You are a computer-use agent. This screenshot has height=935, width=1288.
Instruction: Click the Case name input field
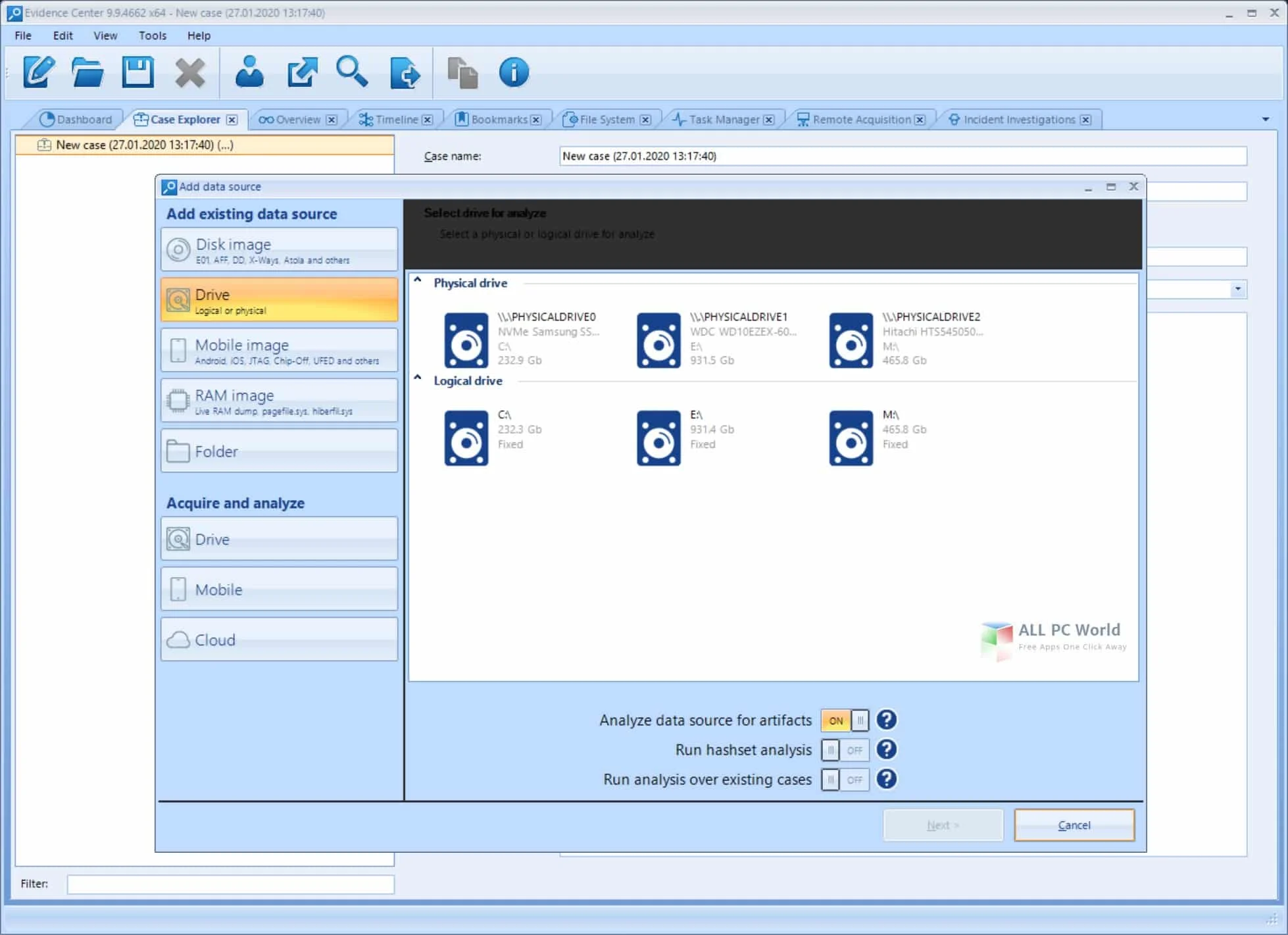(x=903, y=156)
